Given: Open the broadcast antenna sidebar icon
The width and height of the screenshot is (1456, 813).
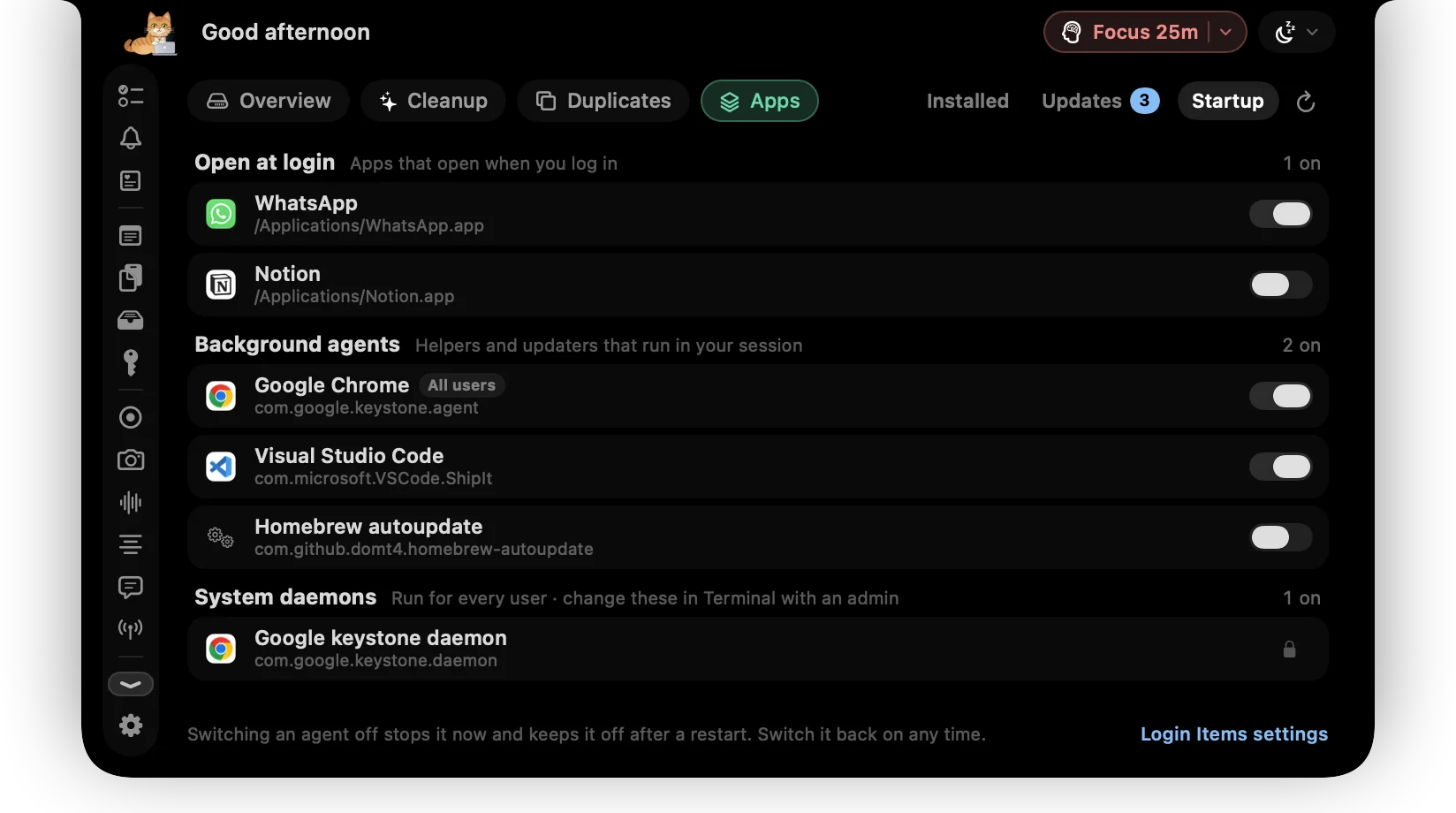Looking at the screenshot, I should [131, 629].
